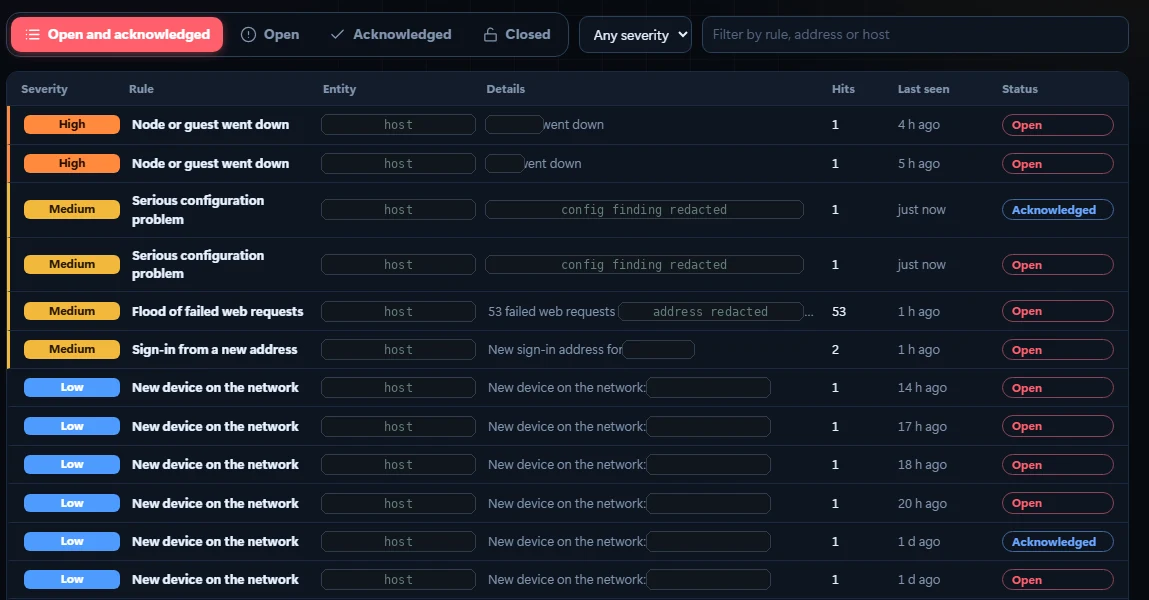Click the checkmark icon beside Acknowledged
The height and width of the screenshot is (600, 1149).
(337, 34)
